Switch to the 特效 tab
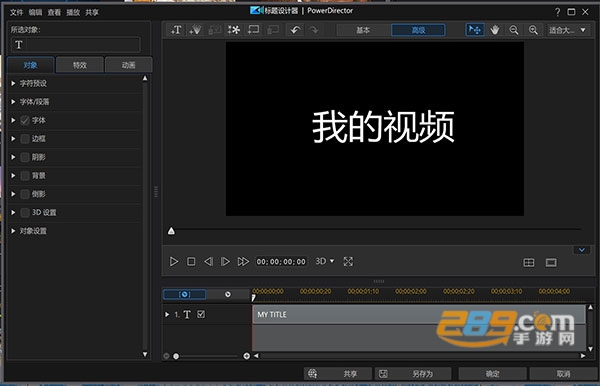 click(x=80, y=65)
